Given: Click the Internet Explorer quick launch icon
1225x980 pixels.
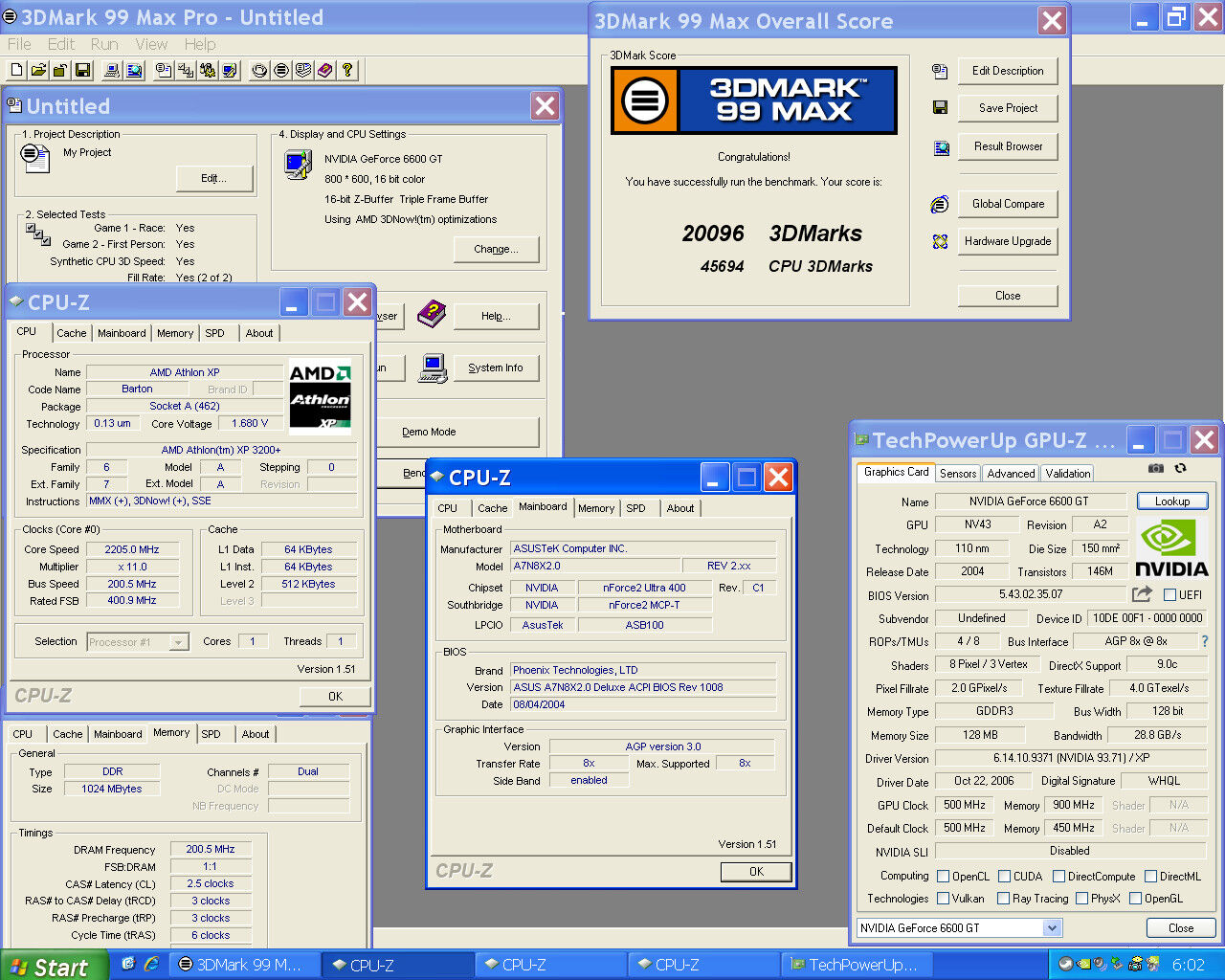Looking at the screenshot, I should pyautogui.click(x=150, y=965).
